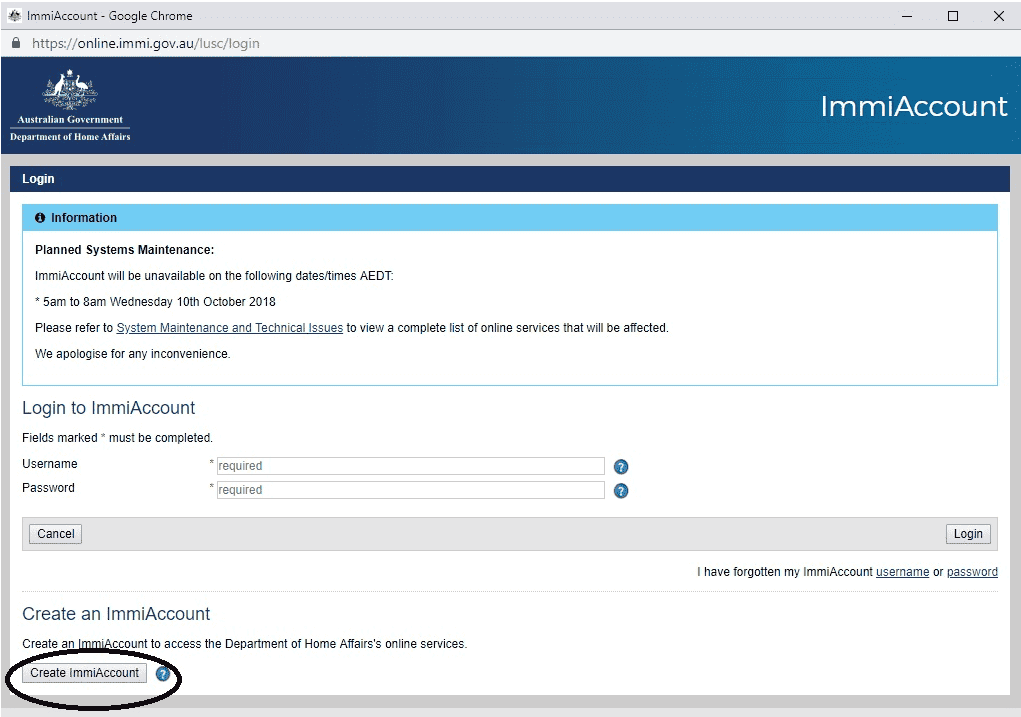Click the circled Create ImmiAccount button
1021x717 pixels.
[x=83, y=673]
